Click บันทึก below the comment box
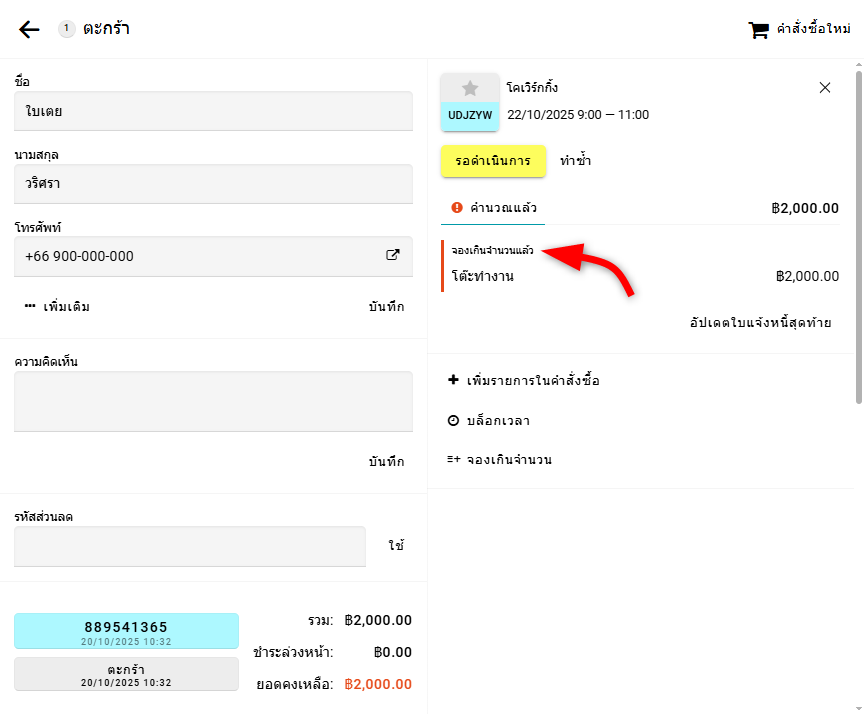The height and width of the screenshot is (714, 864). 386,461
